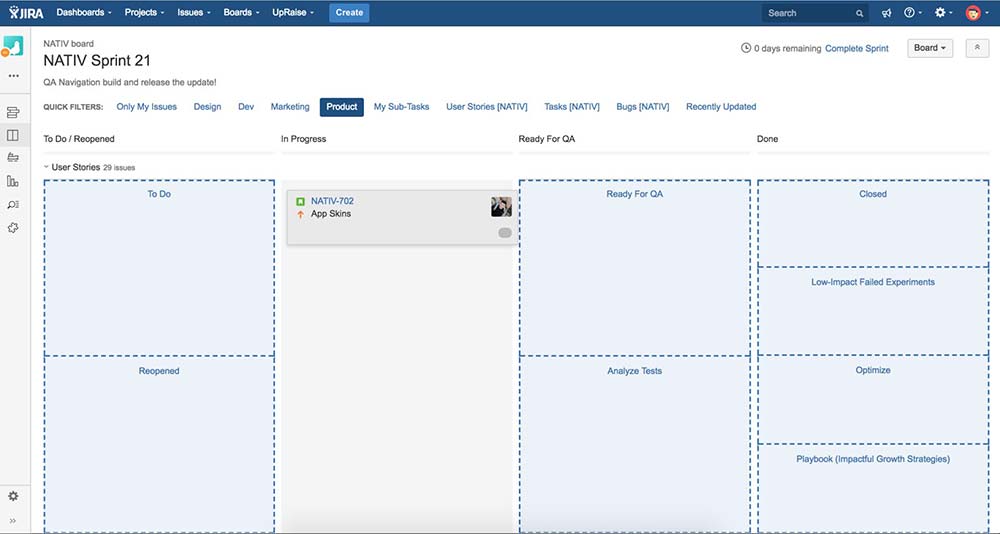The width and height of the screenshot is (1000, 534).
Task: Click the Analyze Tests drop zone
Action: pos(635,443)
